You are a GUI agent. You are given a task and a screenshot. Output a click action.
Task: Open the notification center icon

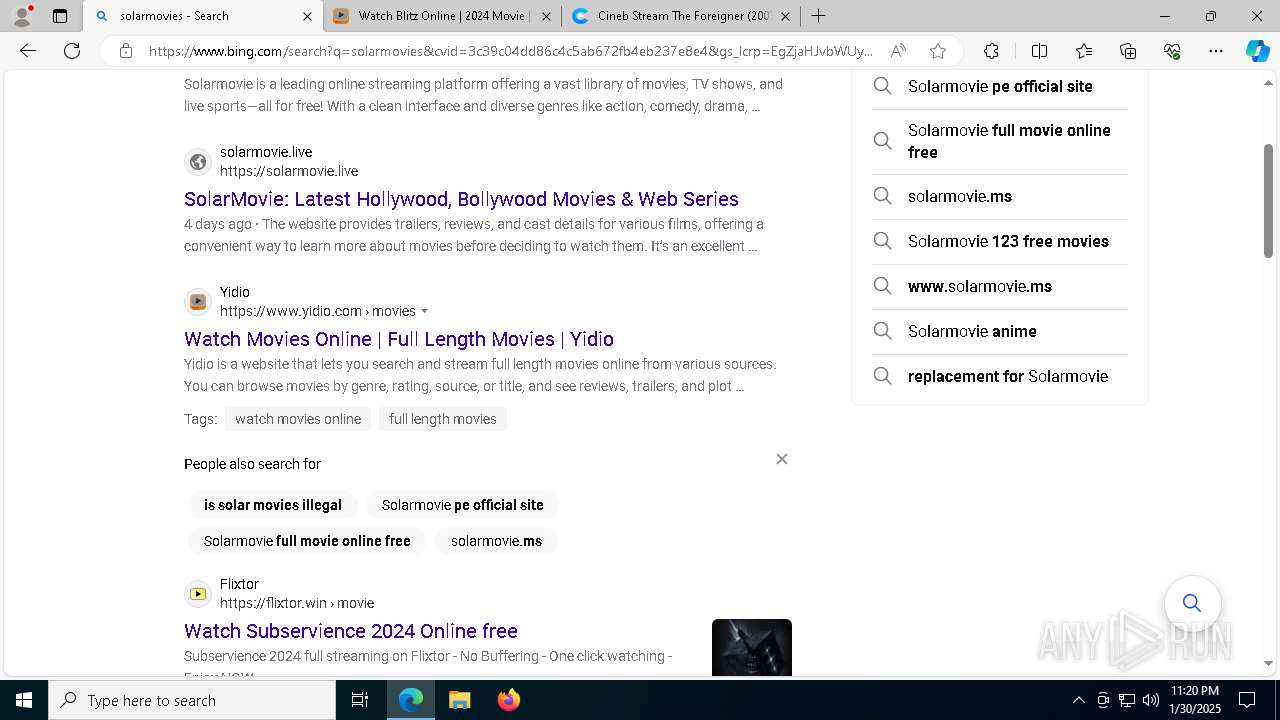pyautogui.click(x=1247, y=700)
